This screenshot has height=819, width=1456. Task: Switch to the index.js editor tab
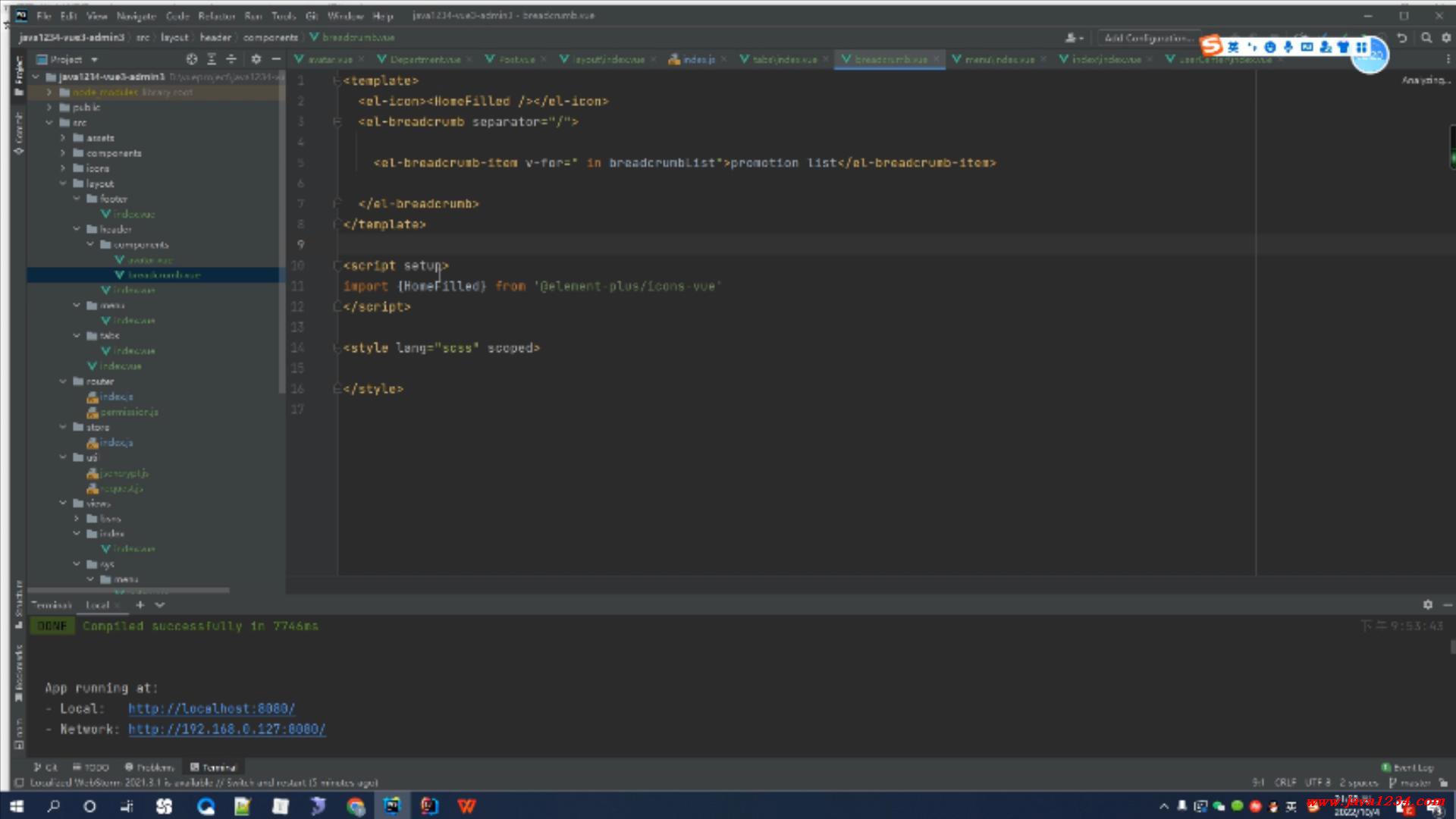698,59
